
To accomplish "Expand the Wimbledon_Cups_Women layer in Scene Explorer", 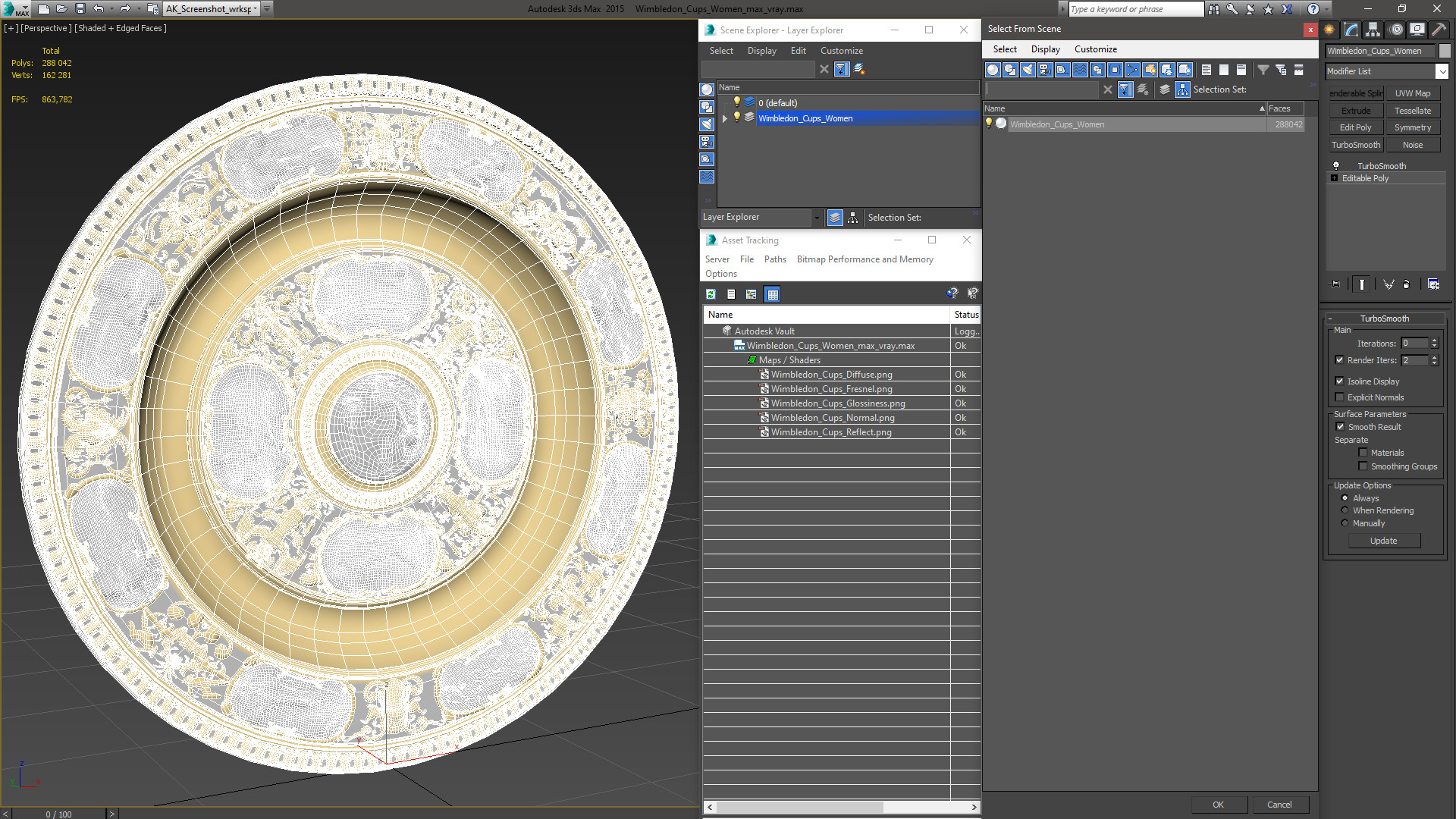I will pyautogui.click(x=725, y=118).
